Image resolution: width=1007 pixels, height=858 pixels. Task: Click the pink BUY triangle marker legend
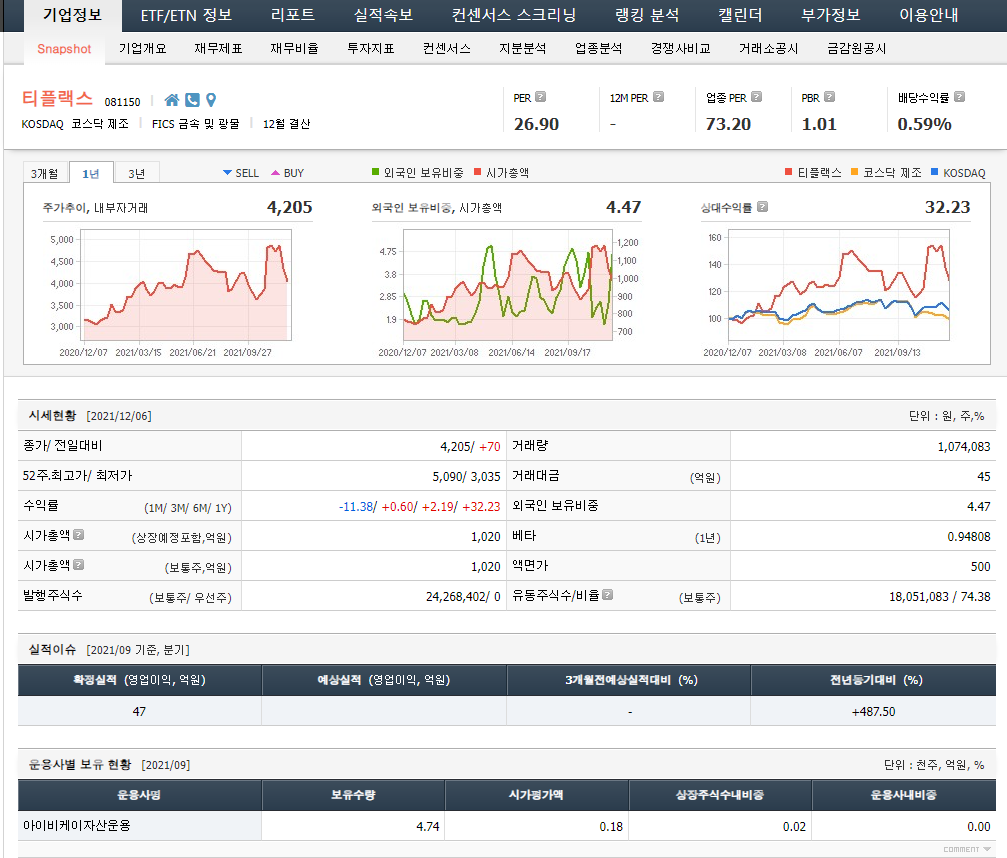coord(276,173)
